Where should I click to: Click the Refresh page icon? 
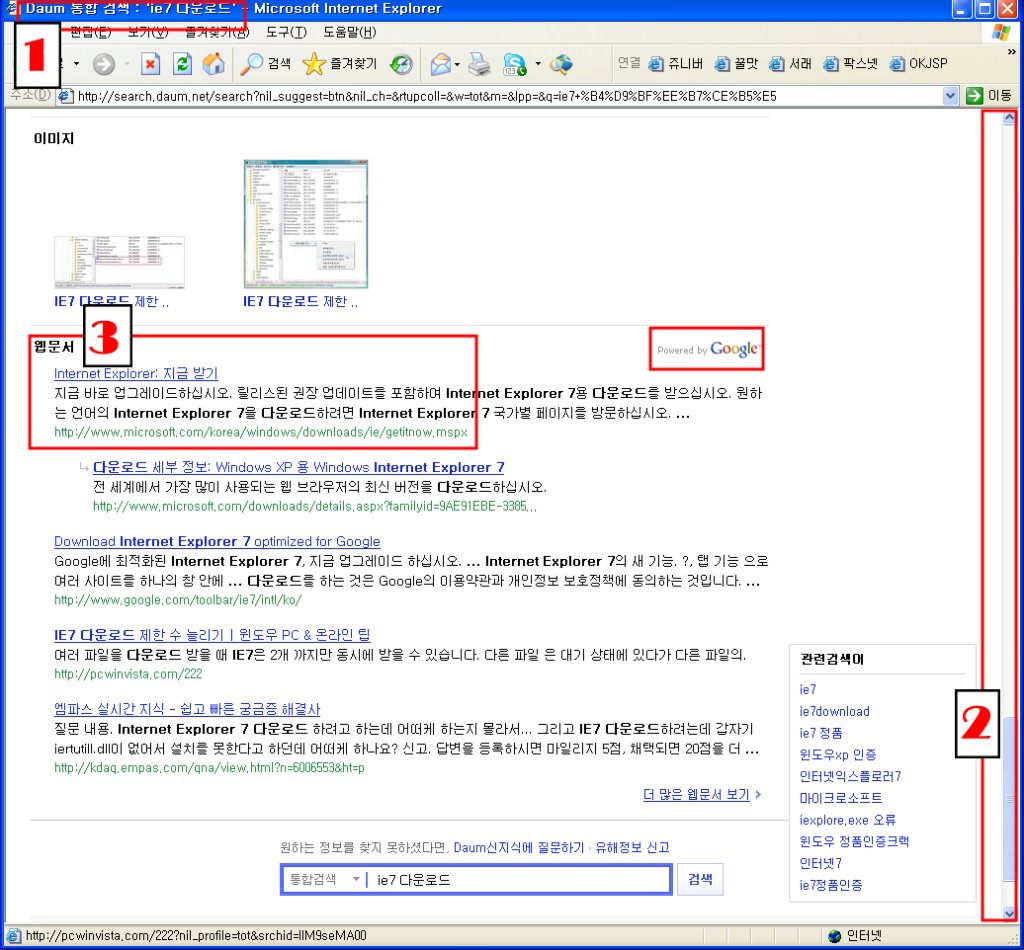(182, 63)
